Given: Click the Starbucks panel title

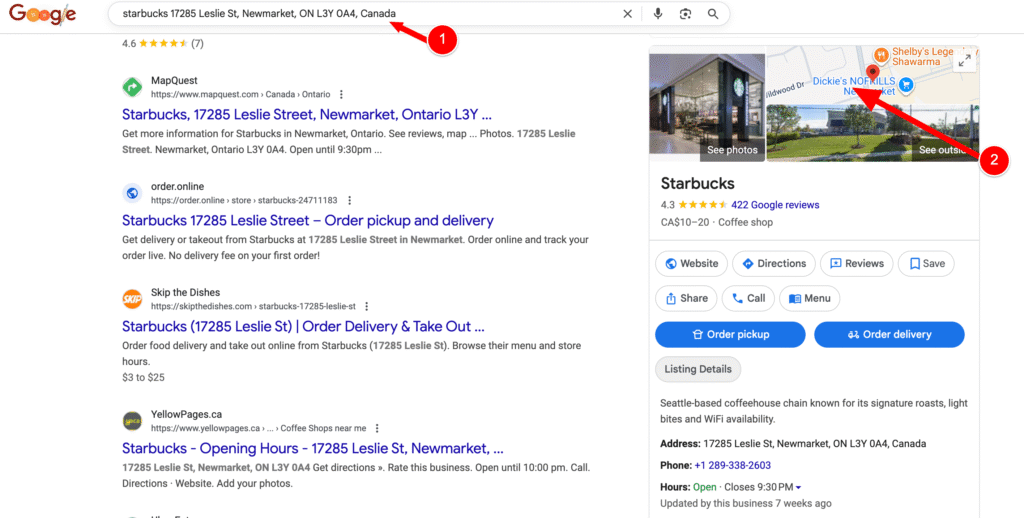Looking at the screenshot, I should coord(697,184).
